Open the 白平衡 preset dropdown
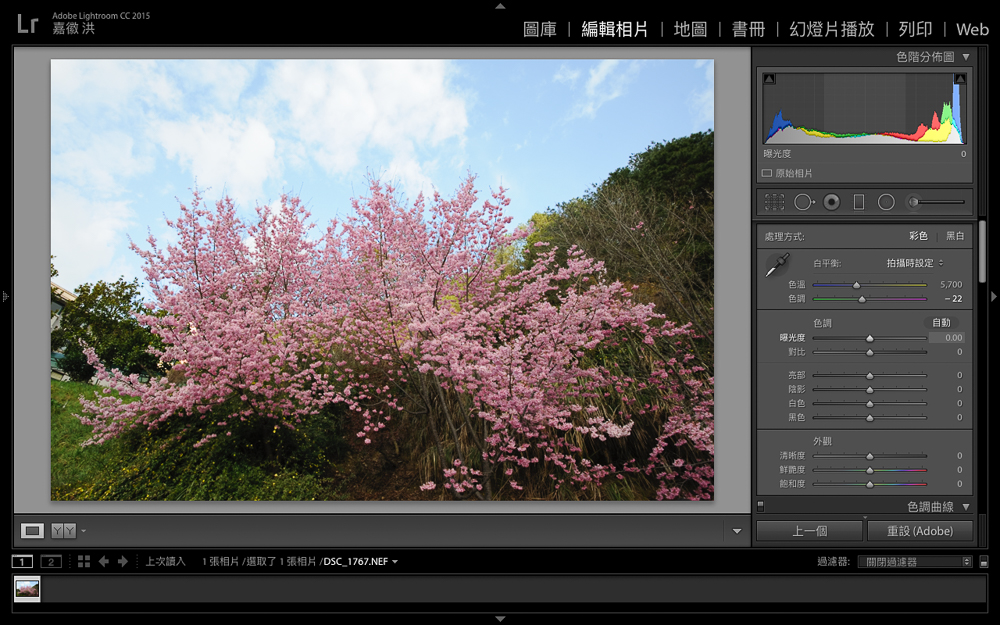The image size is (1000, 625). tap(914, 263)
